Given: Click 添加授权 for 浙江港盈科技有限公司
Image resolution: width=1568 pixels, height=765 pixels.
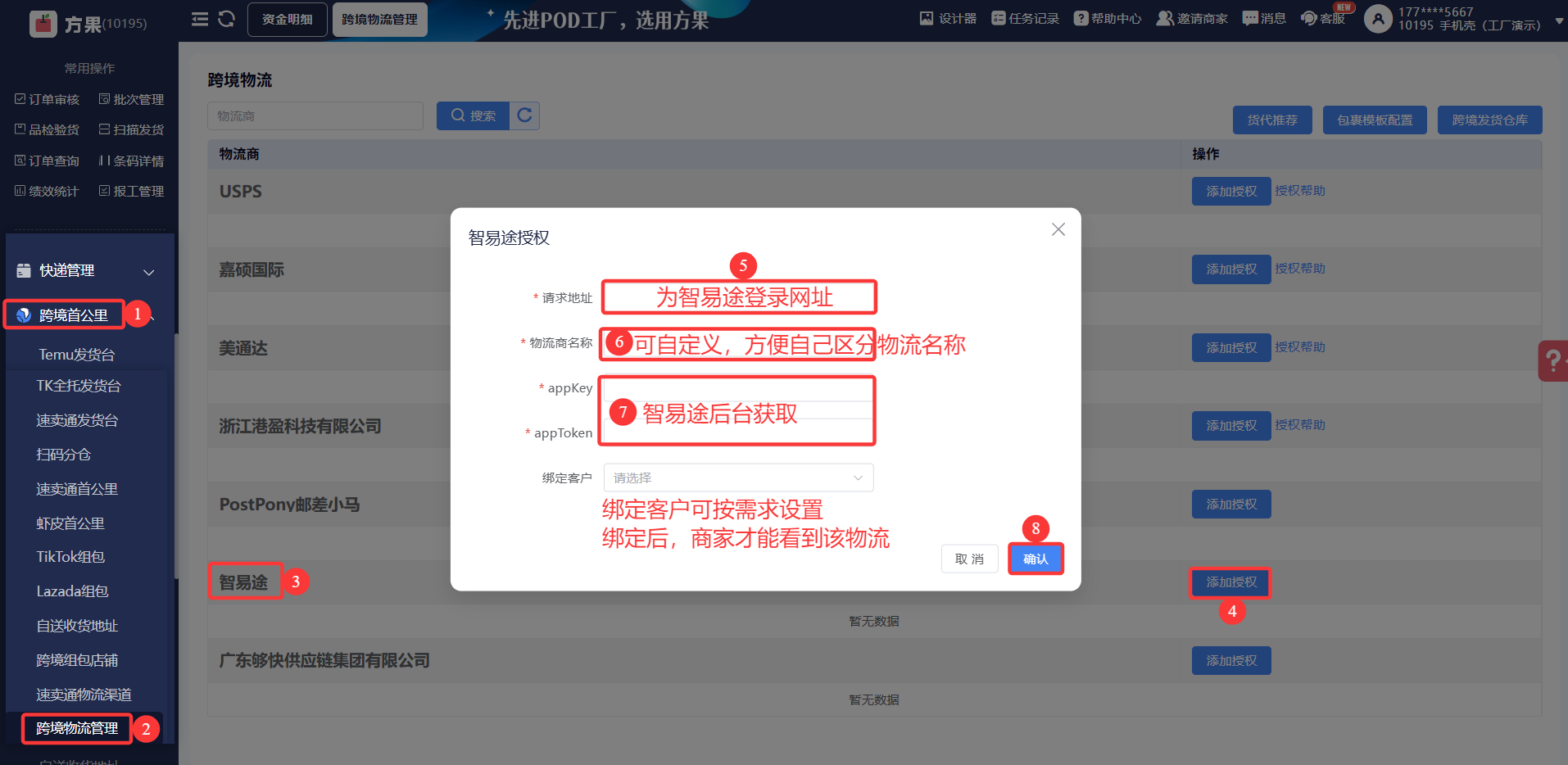Looking at the screenshot, I should click(1231, 426).
